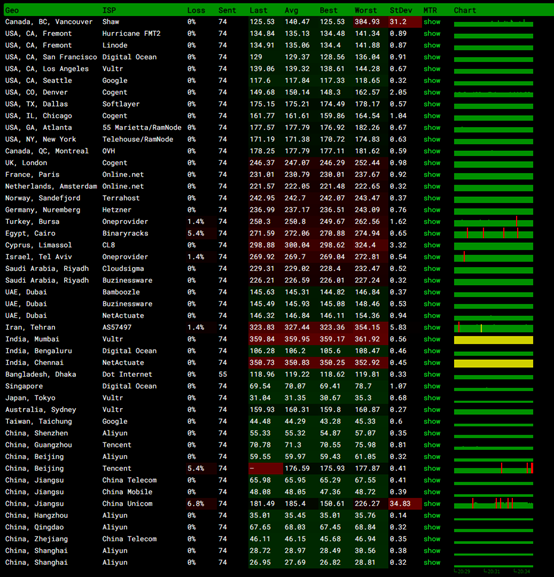Click the StDev column header
The width and height of the screenshot is (554, 577).
pos(401,10)
